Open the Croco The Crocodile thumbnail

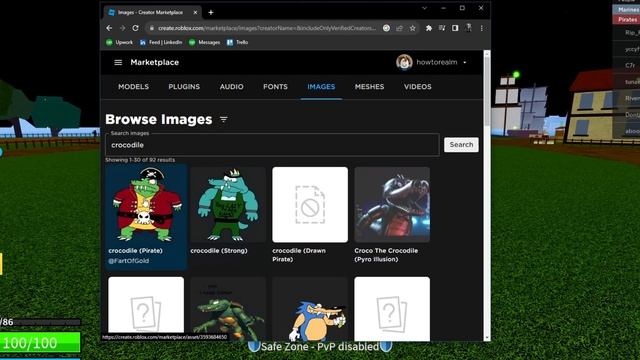[392, 204]
